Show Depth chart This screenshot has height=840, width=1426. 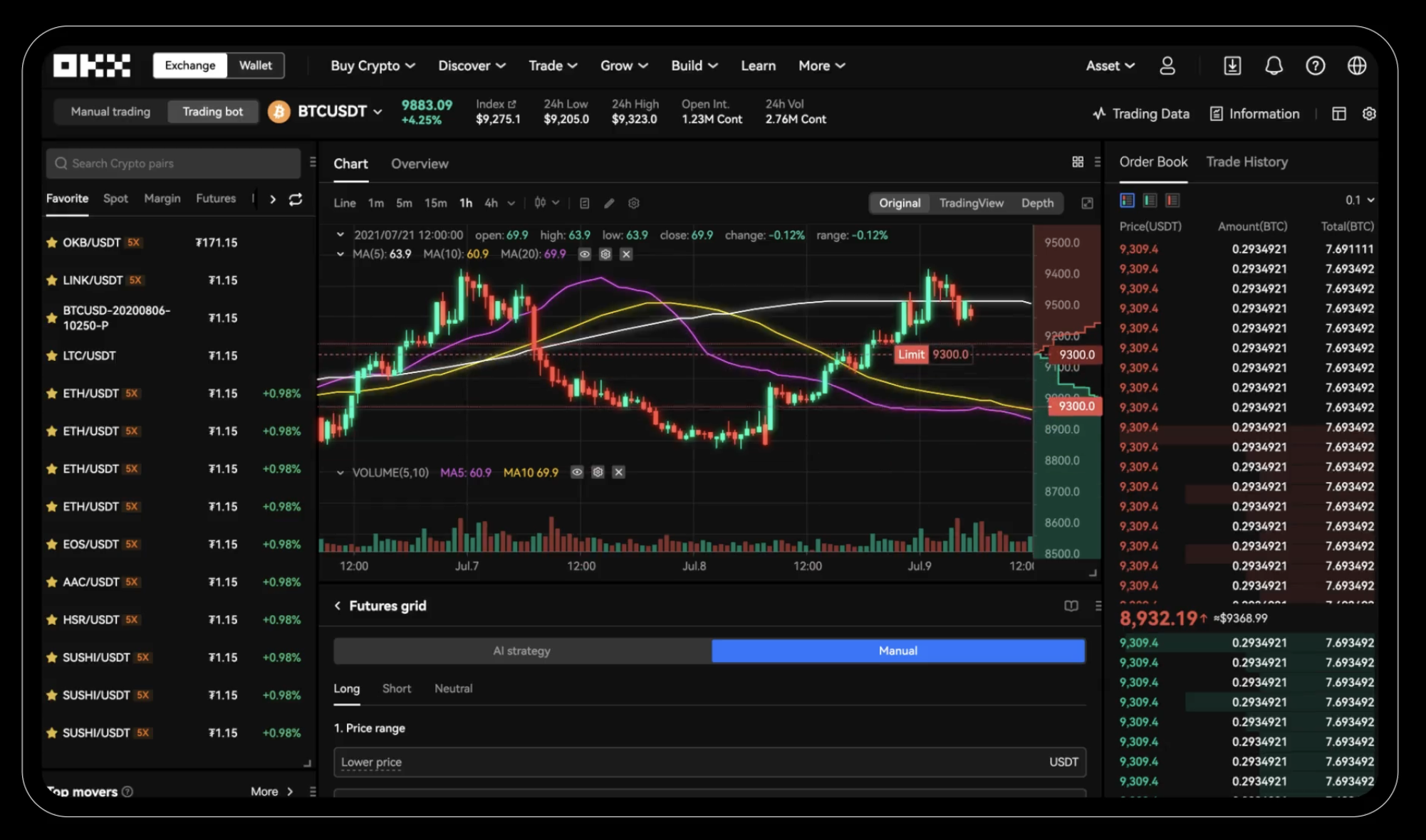pos(1037,203)
